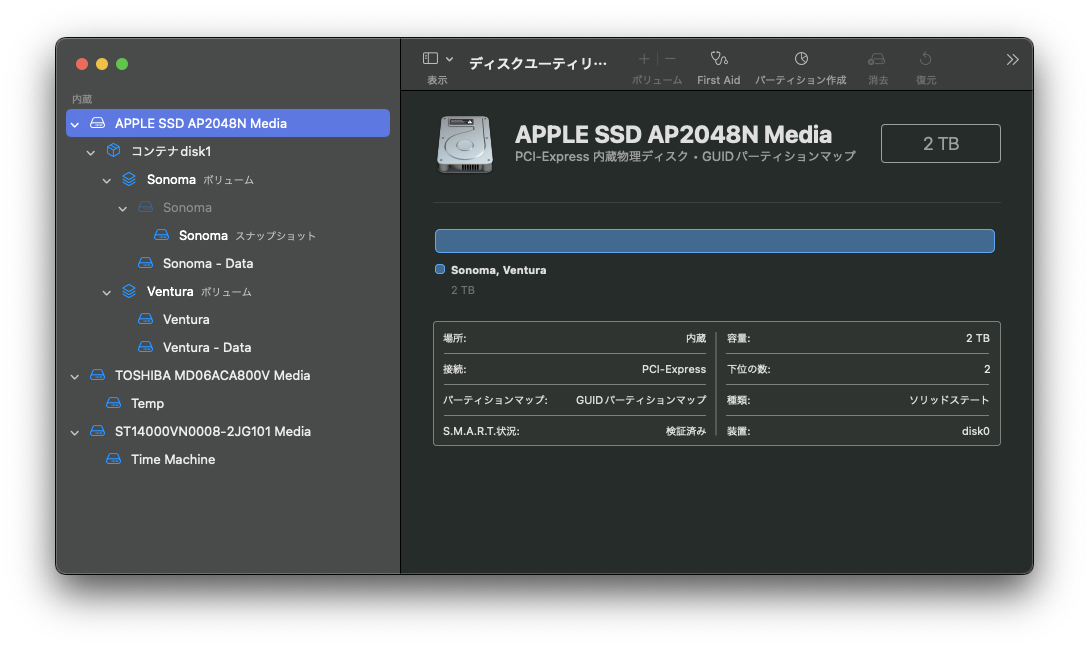Collapse the コンテナ disk1 container
Screen dimensions: 1089x648
pyautogui.click(x=91, y=152)
